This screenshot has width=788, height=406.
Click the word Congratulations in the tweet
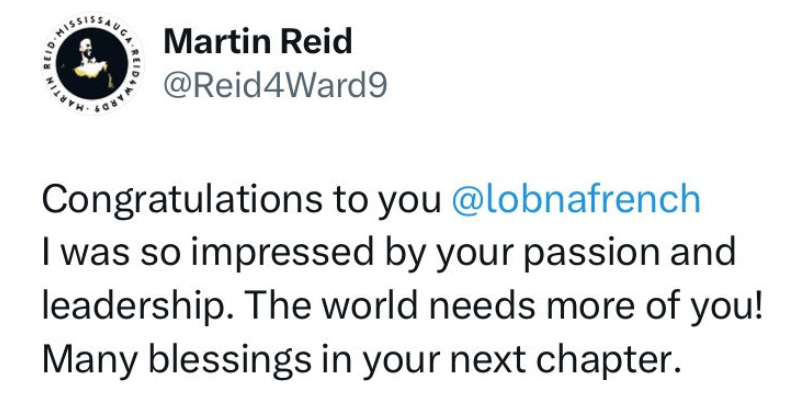(x=182, y=199)
